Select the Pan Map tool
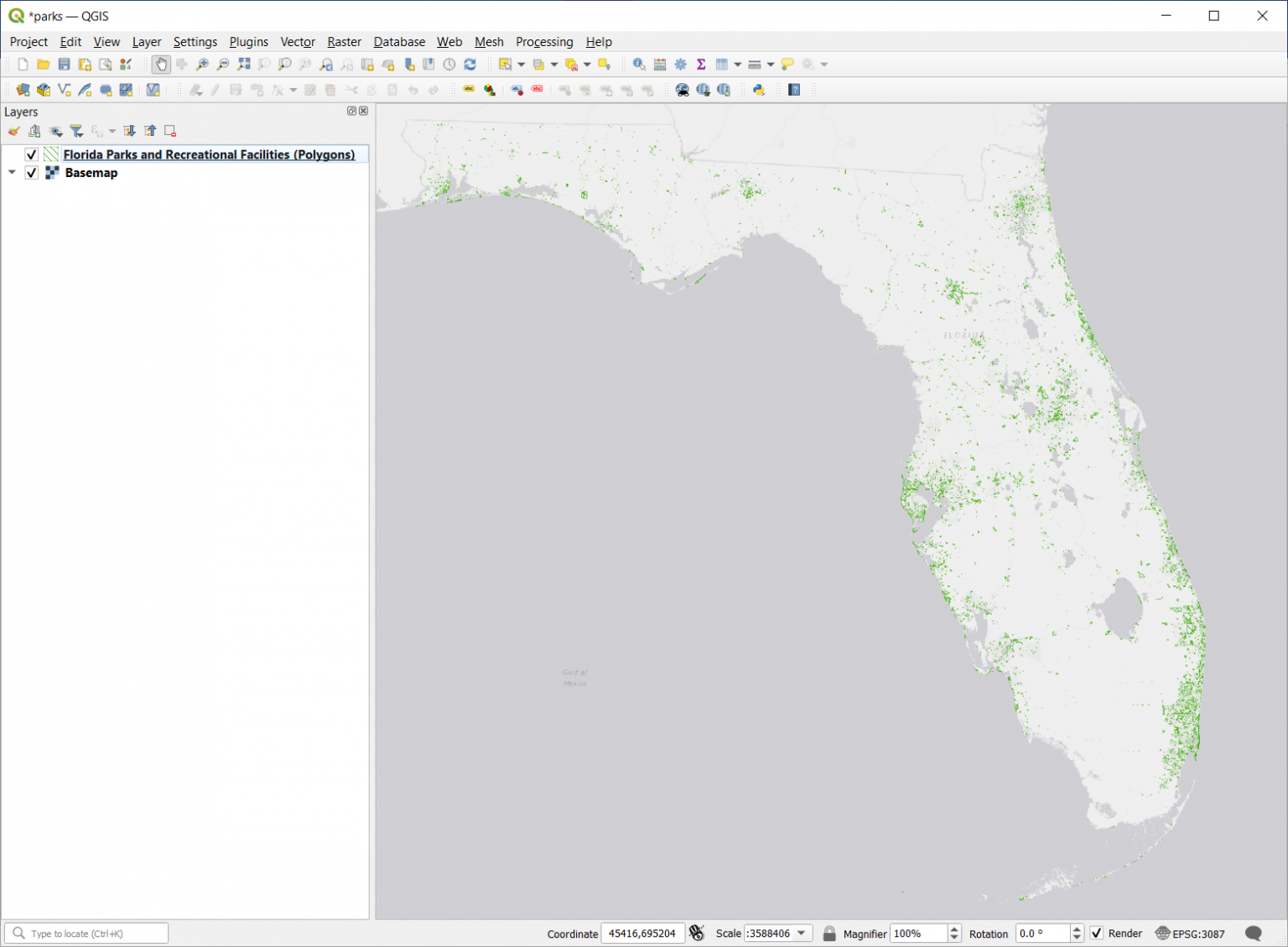Viewport: 1288px width, 947px height. pyautogui.click(x=161, y=64)
